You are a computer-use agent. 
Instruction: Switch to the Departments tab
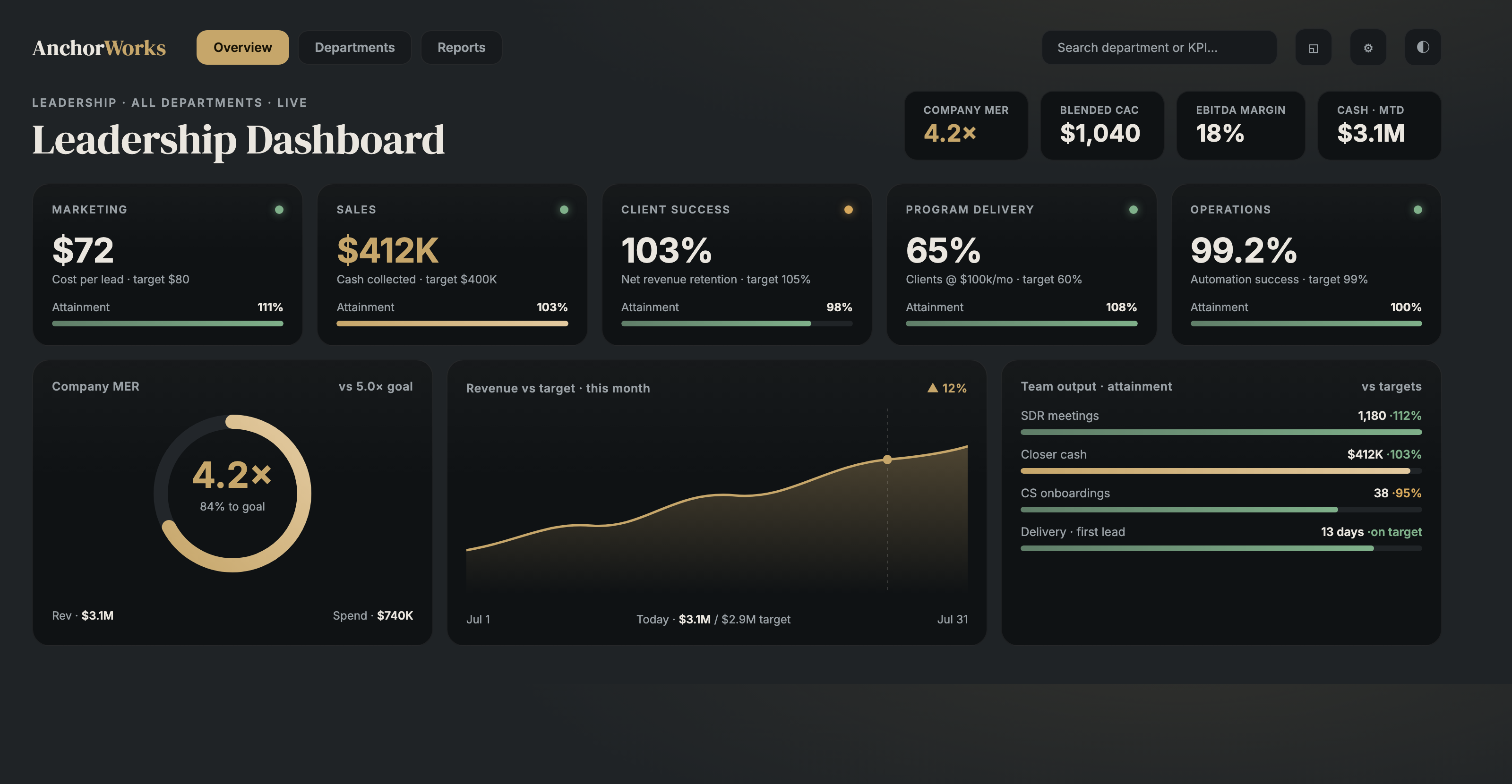(354, 48)
